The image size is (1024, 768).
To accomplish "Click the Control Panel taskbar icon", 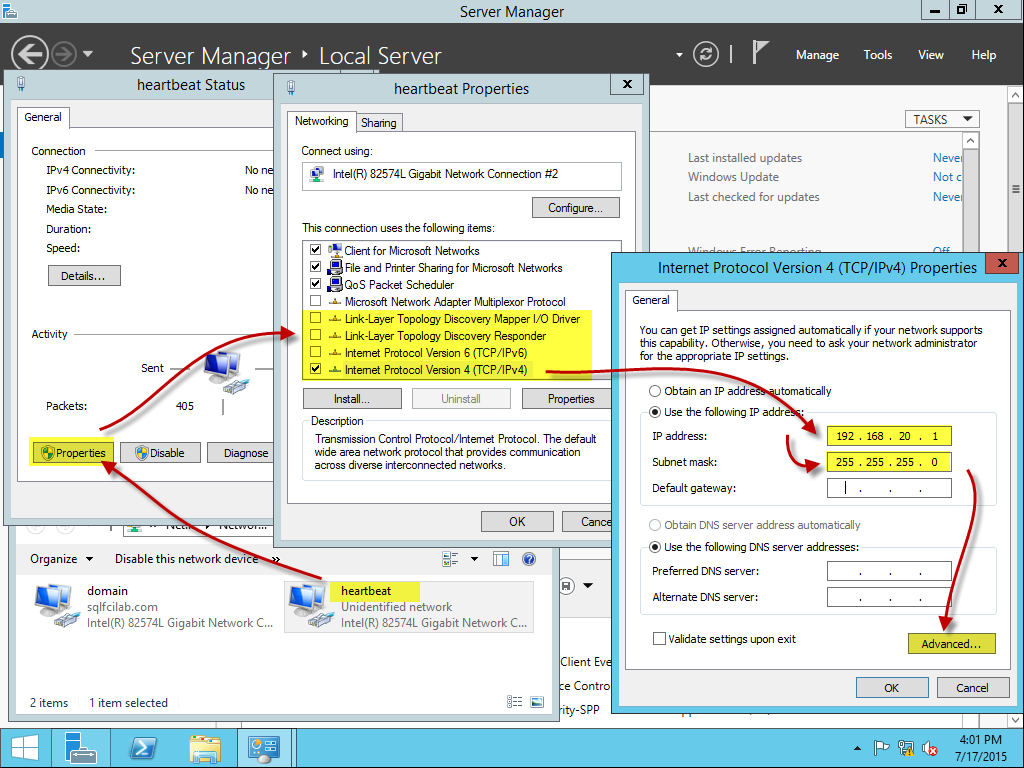I will click(264, 748).
